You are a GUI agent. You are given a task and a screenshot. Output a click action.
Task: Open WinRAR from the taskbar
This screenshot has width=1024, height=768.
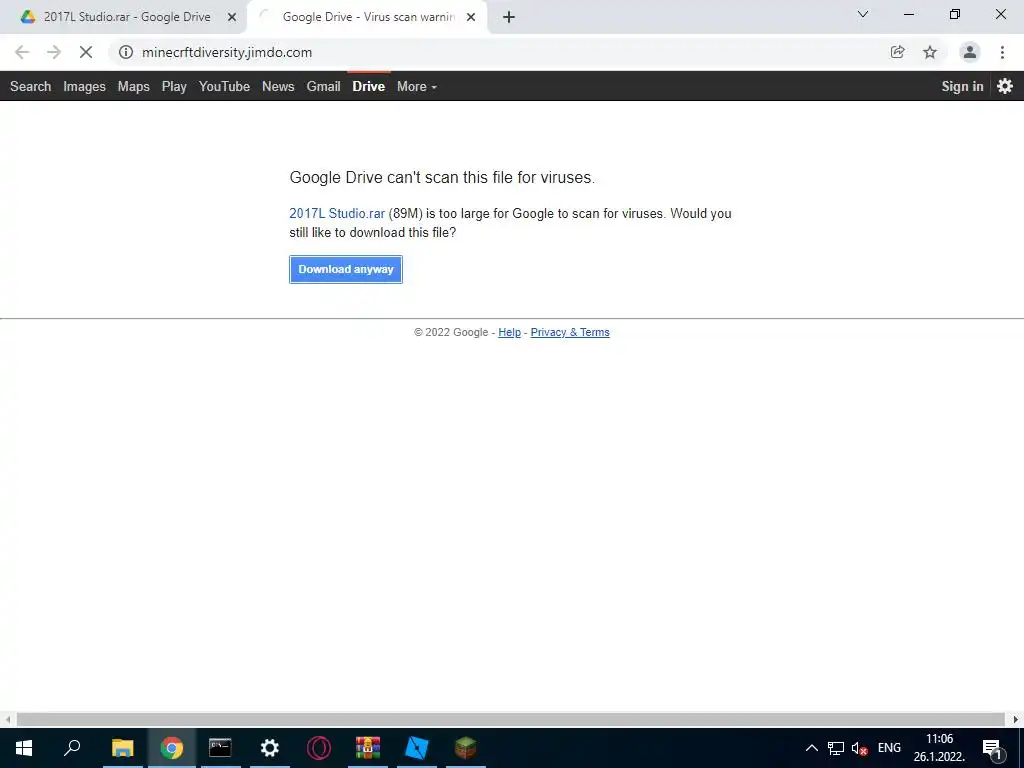coord(368,748)
